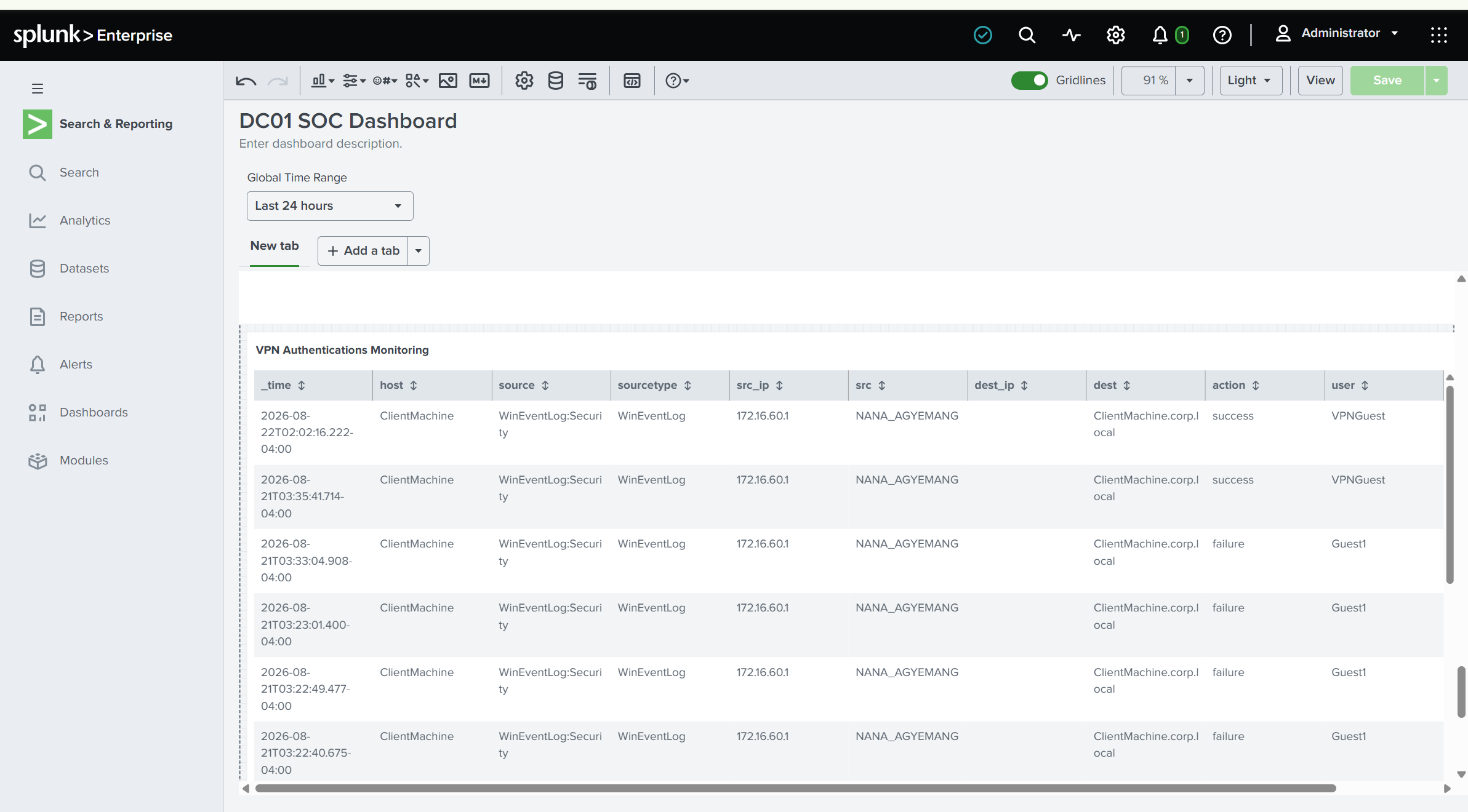Image resolution: width=1468 pixels, height=812 pixels.
Task: Collapse the sidebar with hamburger icon
Action: point(38,89)
